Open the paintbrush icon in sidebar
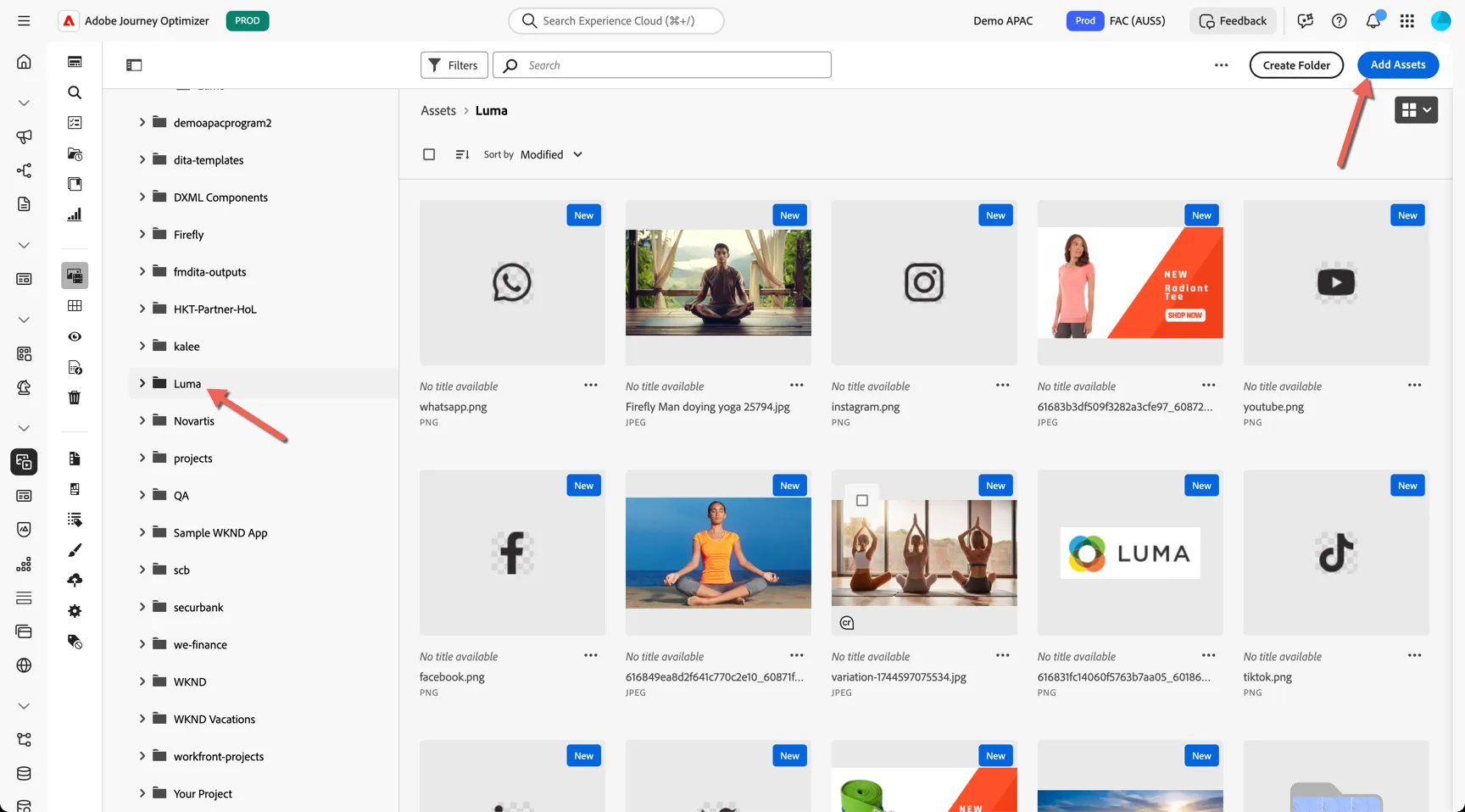This screenshot has height=812, width=1465. [75, 550]
